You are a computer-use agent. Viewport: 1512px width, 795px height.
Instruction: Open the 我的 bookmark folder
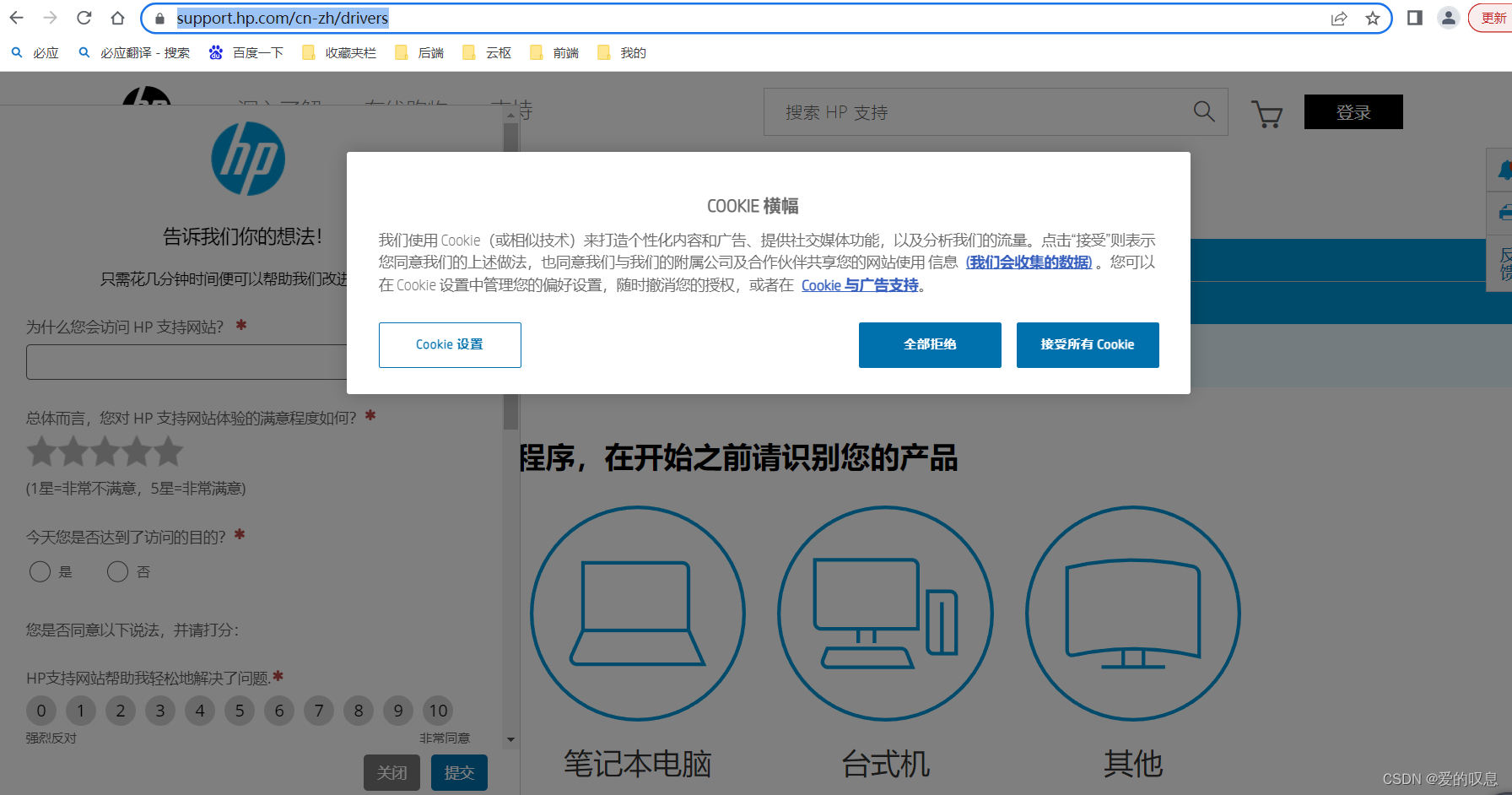tap(622, 53)
